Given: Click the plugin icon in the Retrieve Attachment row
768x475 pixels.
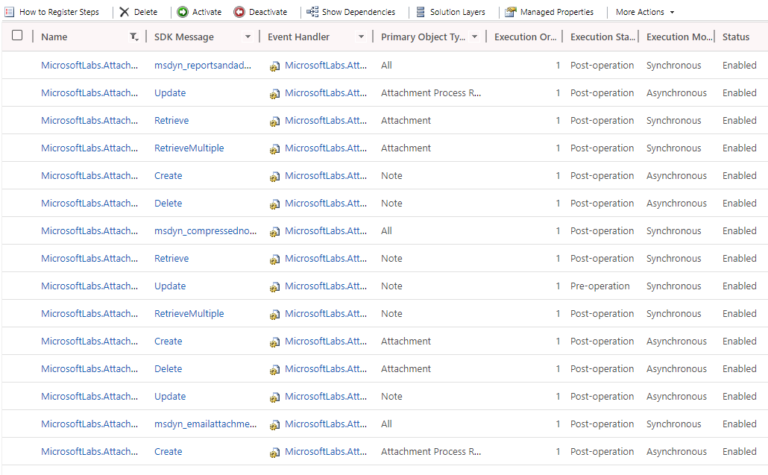Looking at the screenshot, I should pyautogui.click(x=274, y=121).
